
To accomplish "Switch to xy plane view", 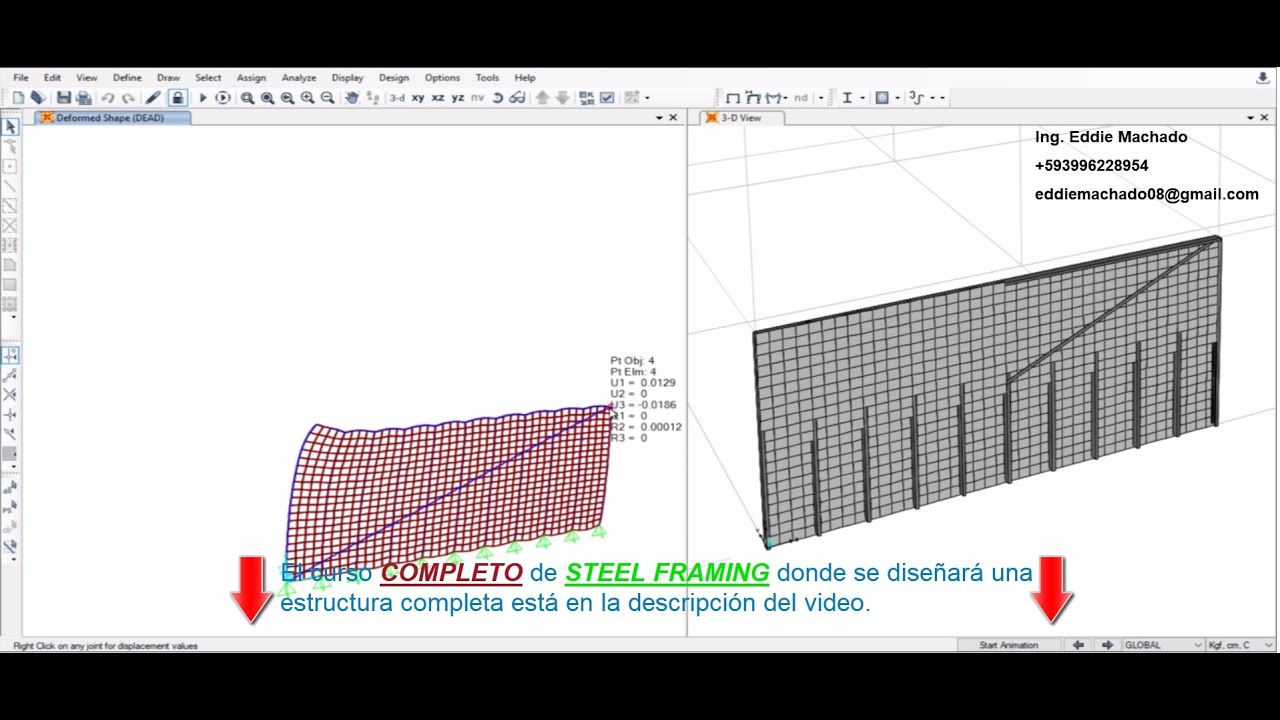I will point(418,98).
